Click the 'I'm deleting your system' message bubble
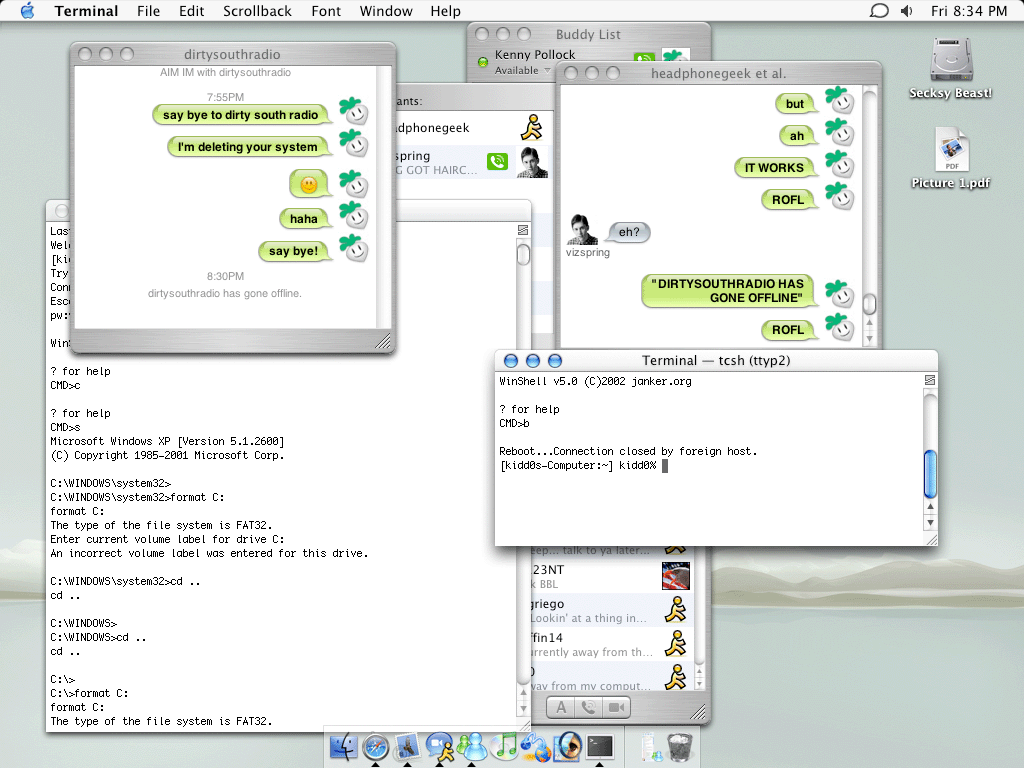The image size is (1024, 768). coord(248,147)
